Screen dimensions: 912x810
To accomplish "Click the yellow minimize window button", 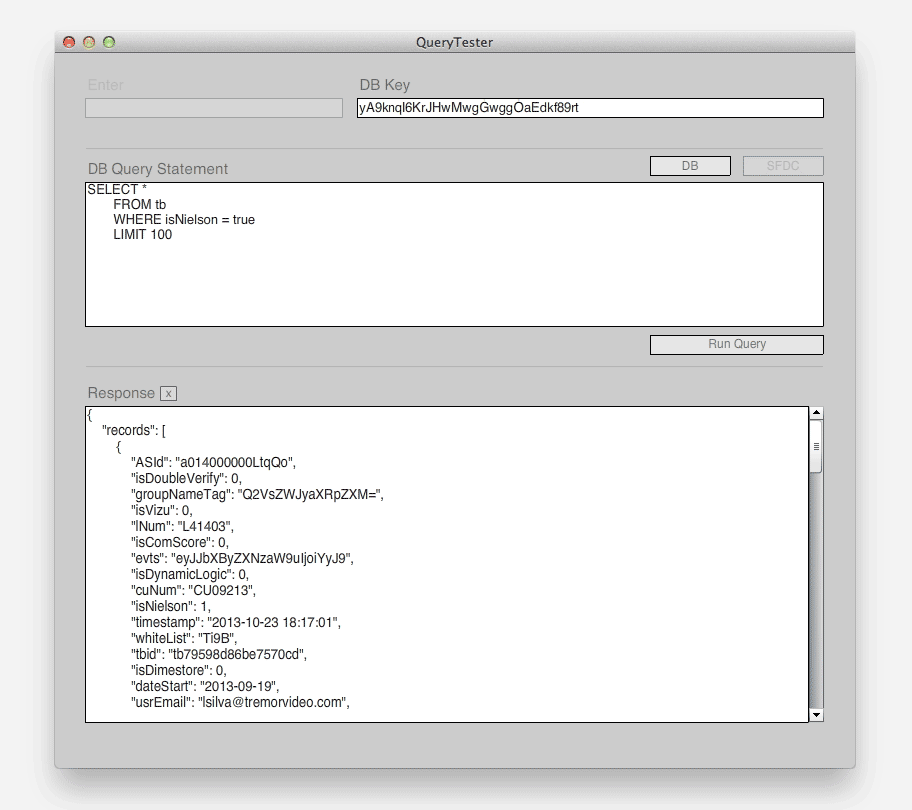I will pos(89,42).
